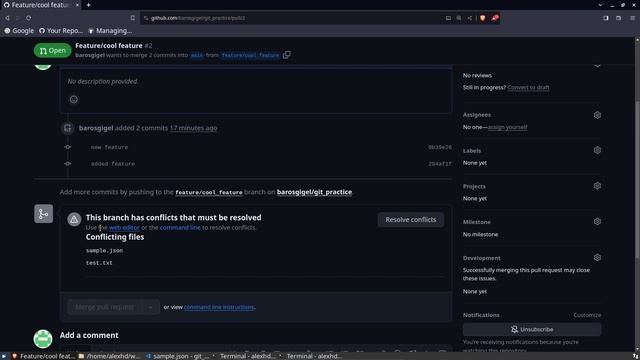Open a new browser tab
This screenshot has width=640, height=360.
pyautogui.click(x=89, y=5)
